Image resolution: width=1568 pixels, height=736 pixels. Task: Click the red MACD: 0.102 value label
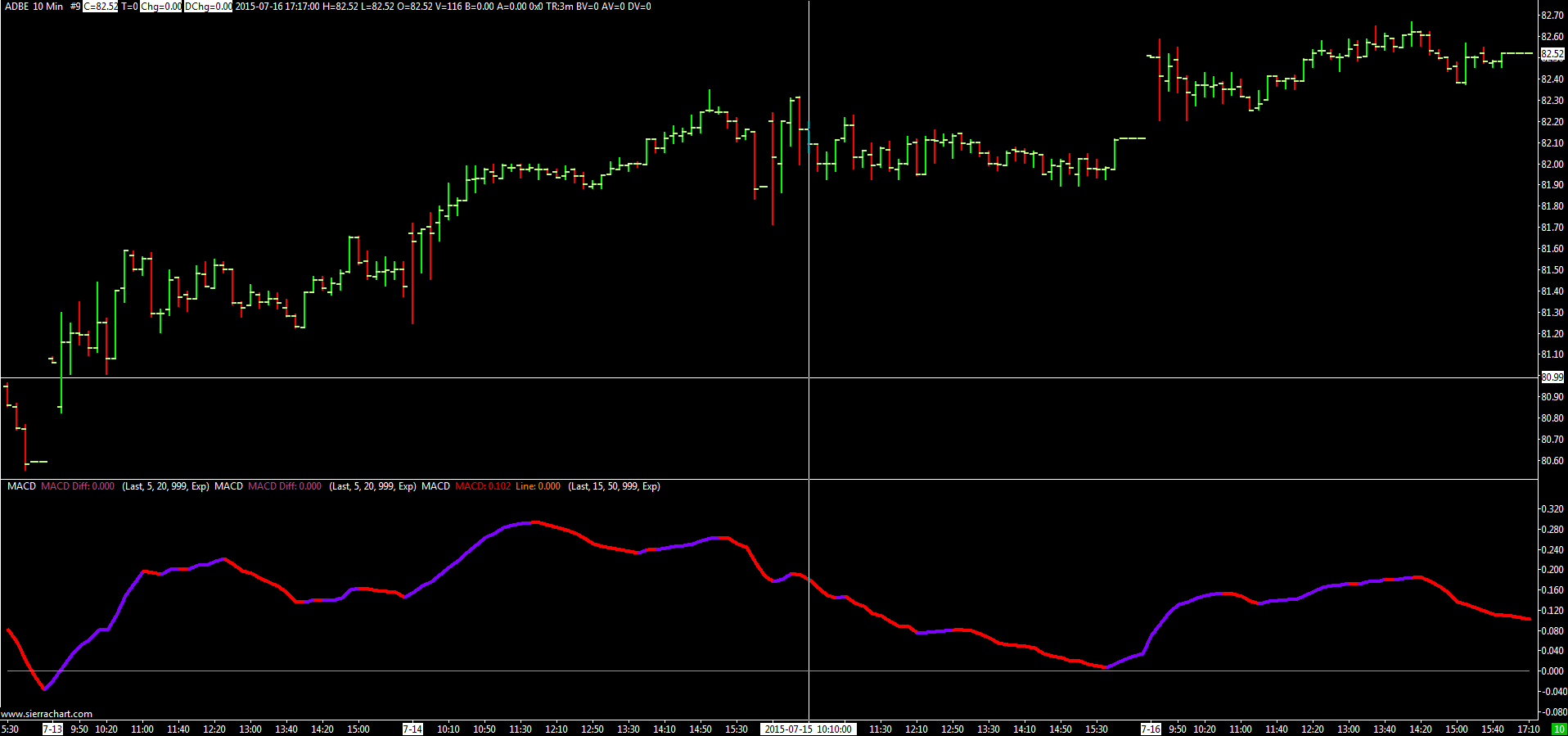[483, 486]
